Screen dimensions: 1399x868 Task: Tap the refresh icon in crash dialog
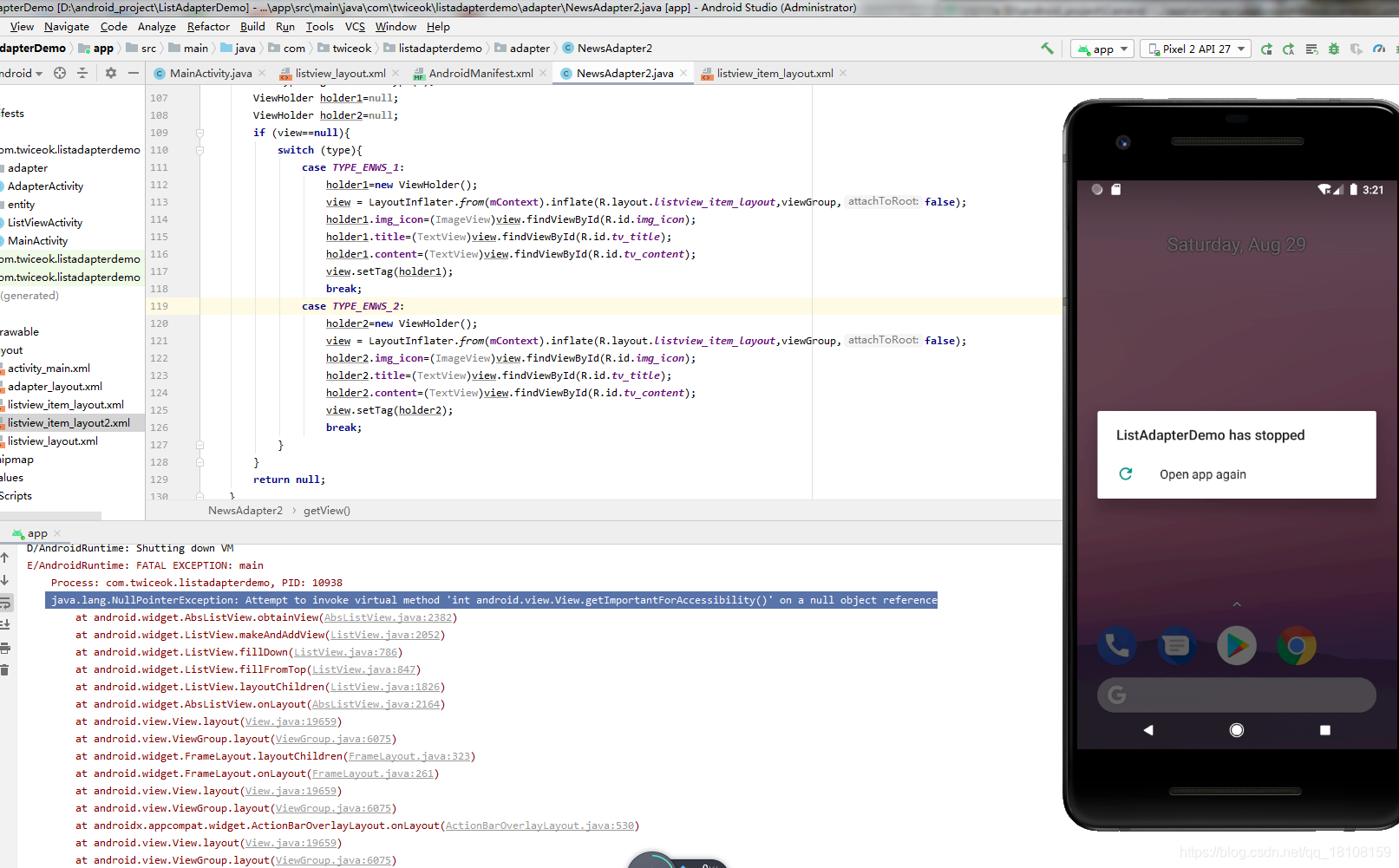1126,473
